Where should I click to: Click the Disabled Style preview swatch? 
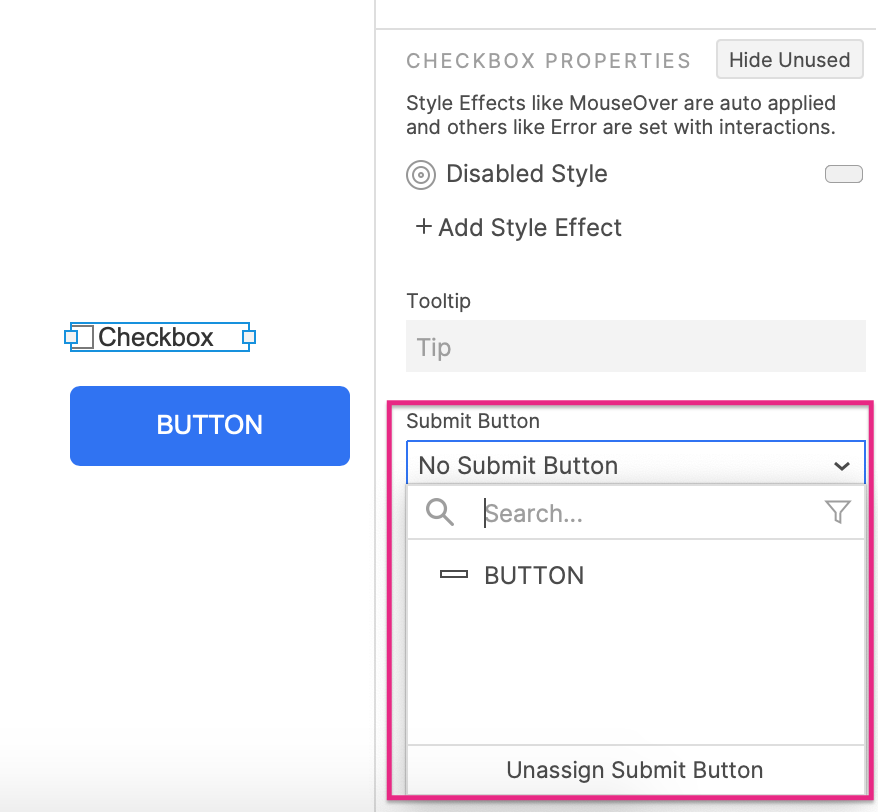point(843,174)
